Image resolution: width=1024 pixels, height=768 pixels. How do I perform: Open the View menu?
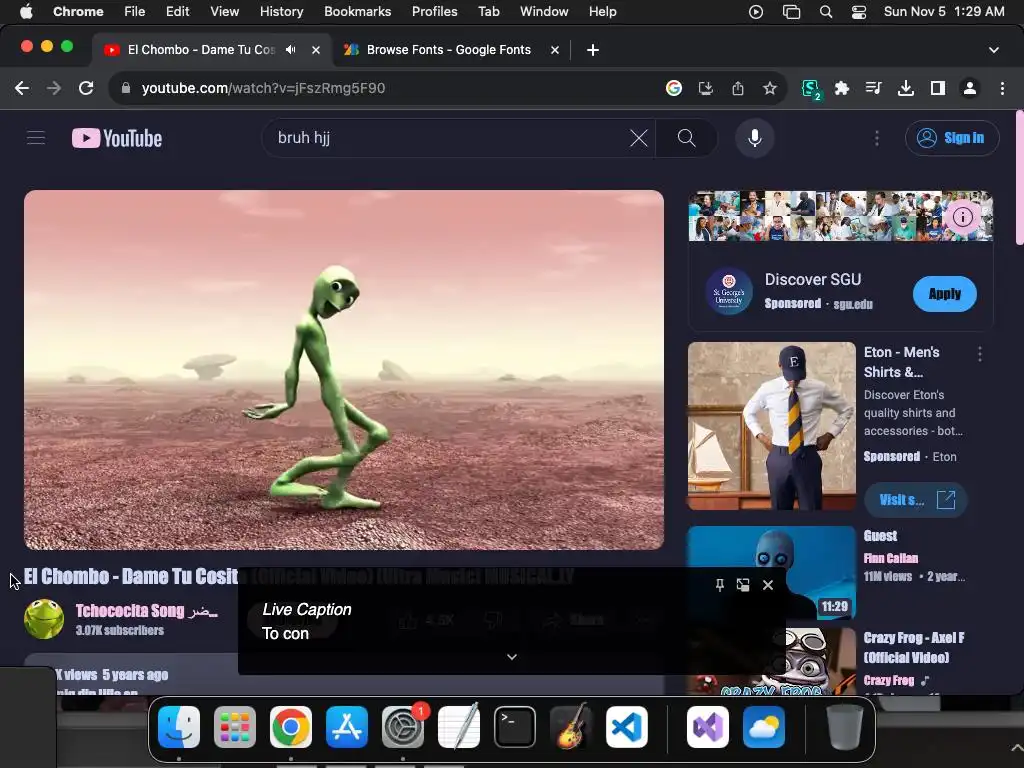224,11
